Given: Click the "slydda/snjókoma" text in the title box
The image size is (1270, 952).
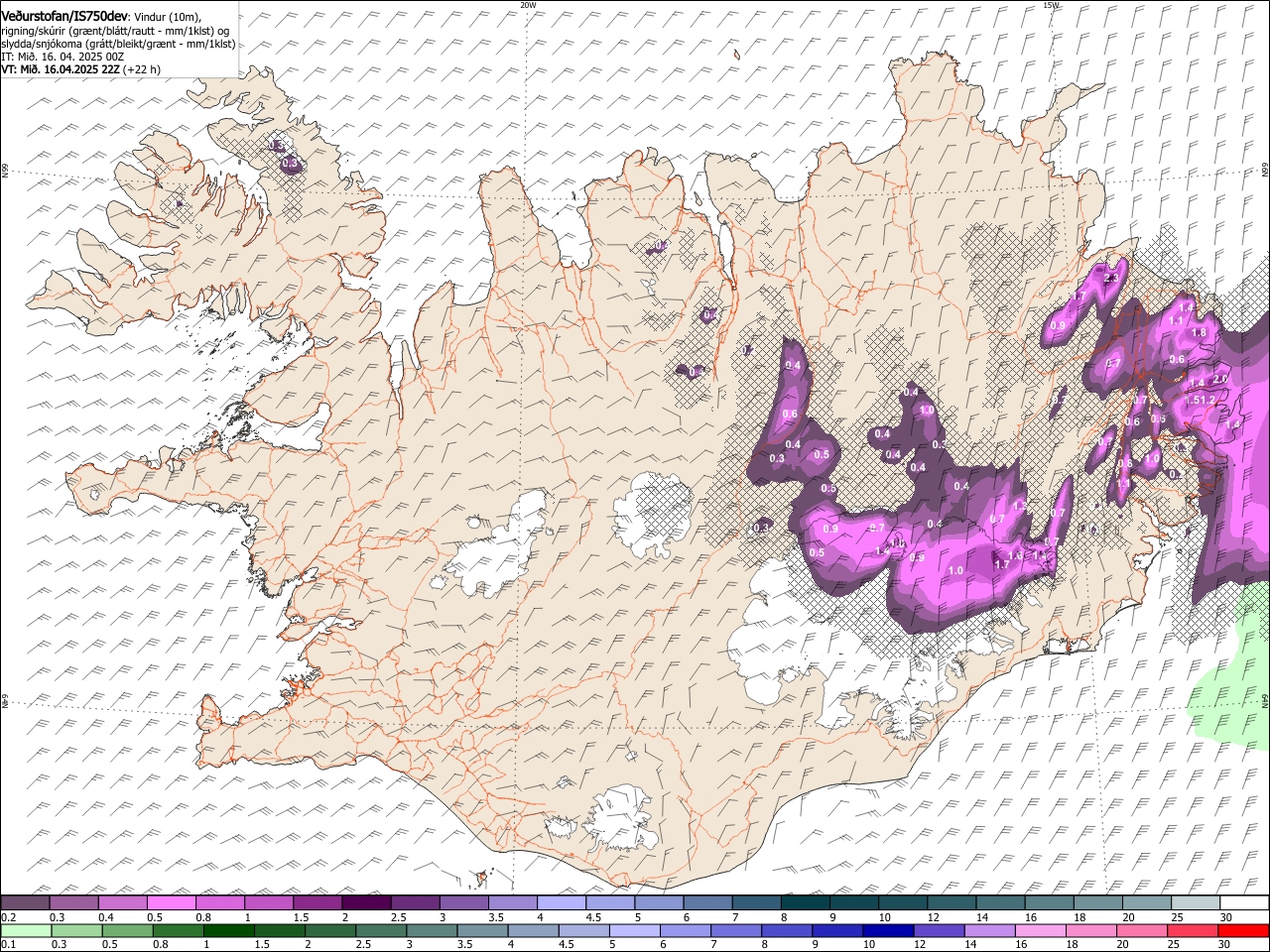Looking at the screenshot, I should tap(42, 44).
